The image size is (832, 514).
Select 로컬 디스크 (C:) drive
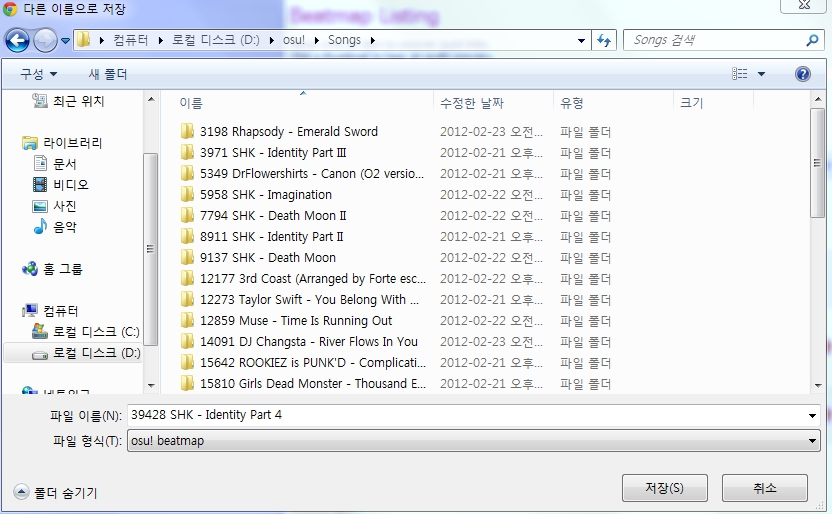click(x=95, y=331)
